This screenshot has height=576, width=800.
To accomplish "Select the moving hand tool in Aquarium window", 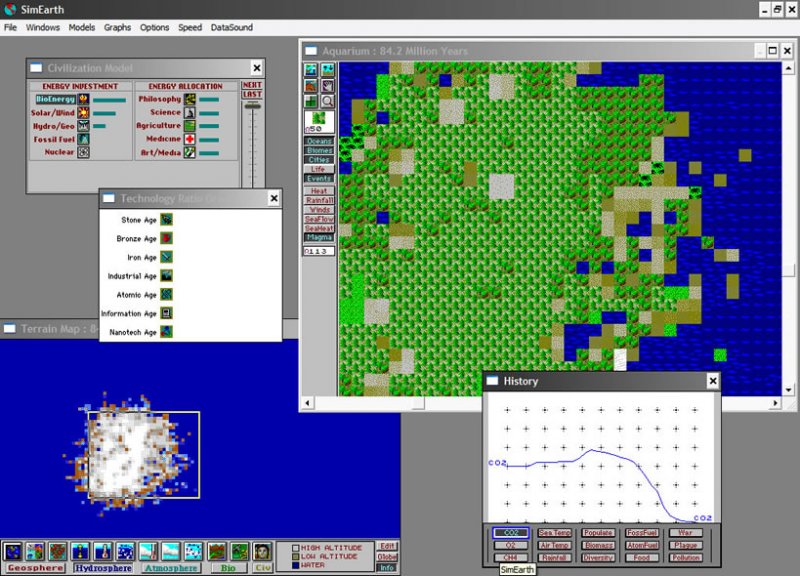I will (328, 85).
